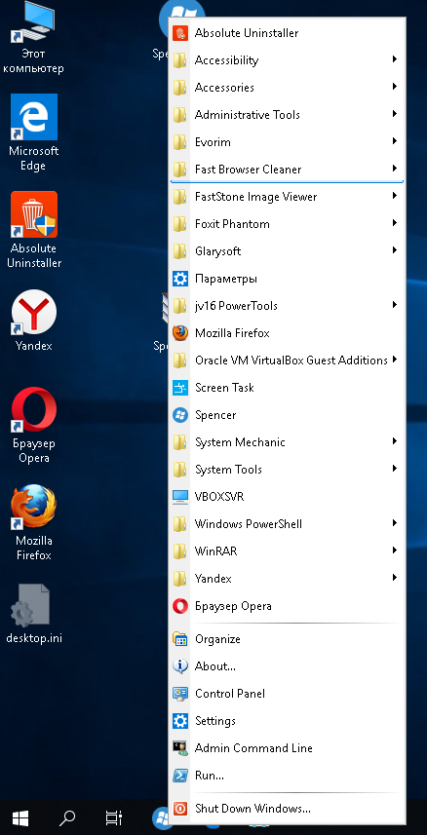Click the Absolute Uninstaller desktop icon
This screenshot has height=835, width=427.
click(34, 229)
